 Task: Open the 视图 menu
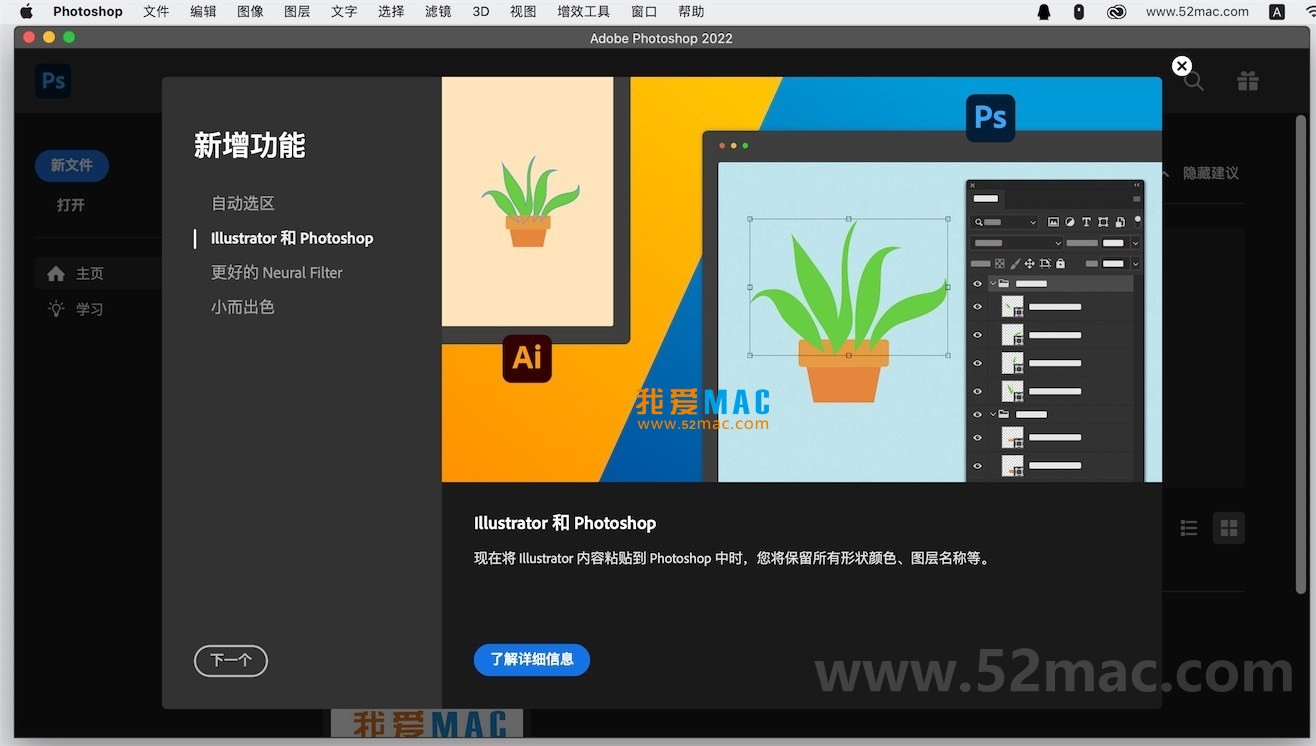(x=523, y=12)
